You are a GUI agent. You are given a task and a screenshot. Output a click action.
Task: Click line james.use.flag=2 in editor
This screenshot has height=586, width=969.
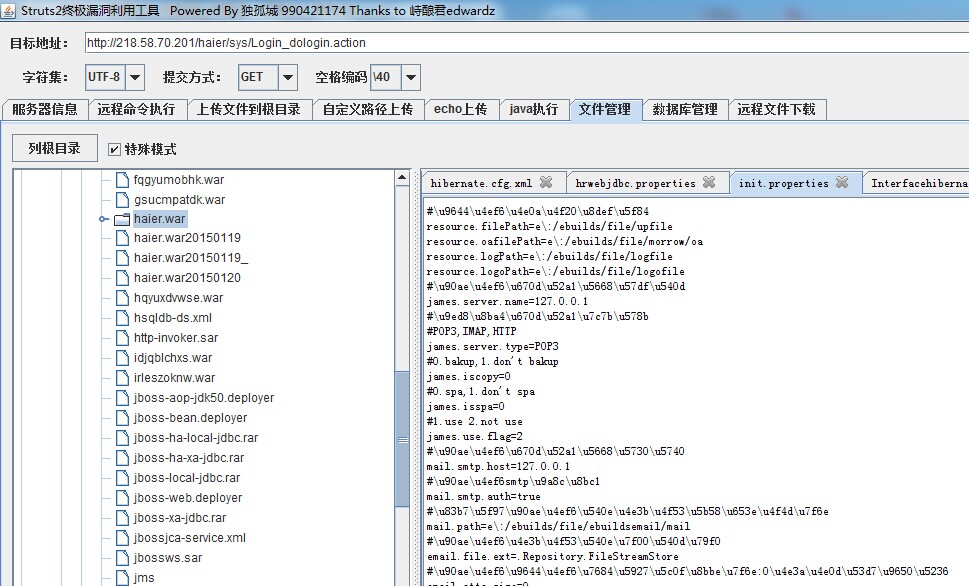[475, 436]
